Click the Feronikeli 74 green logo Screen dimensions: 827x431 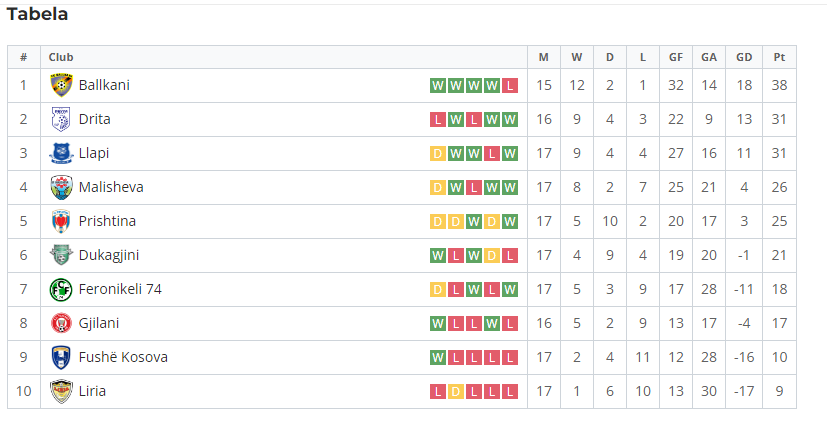(61, 289)
